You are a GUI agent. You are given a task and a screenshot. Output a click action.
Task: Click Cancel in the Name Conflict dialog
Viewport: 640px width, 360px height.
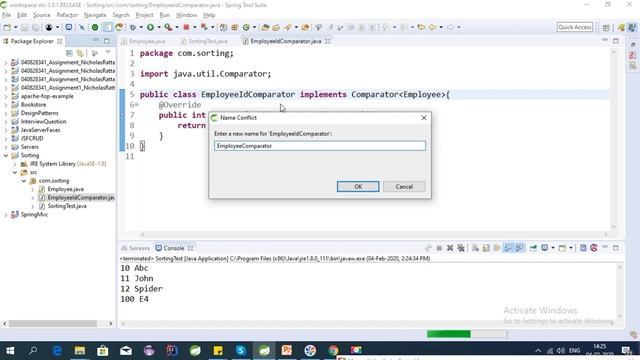tap(404, 187)
